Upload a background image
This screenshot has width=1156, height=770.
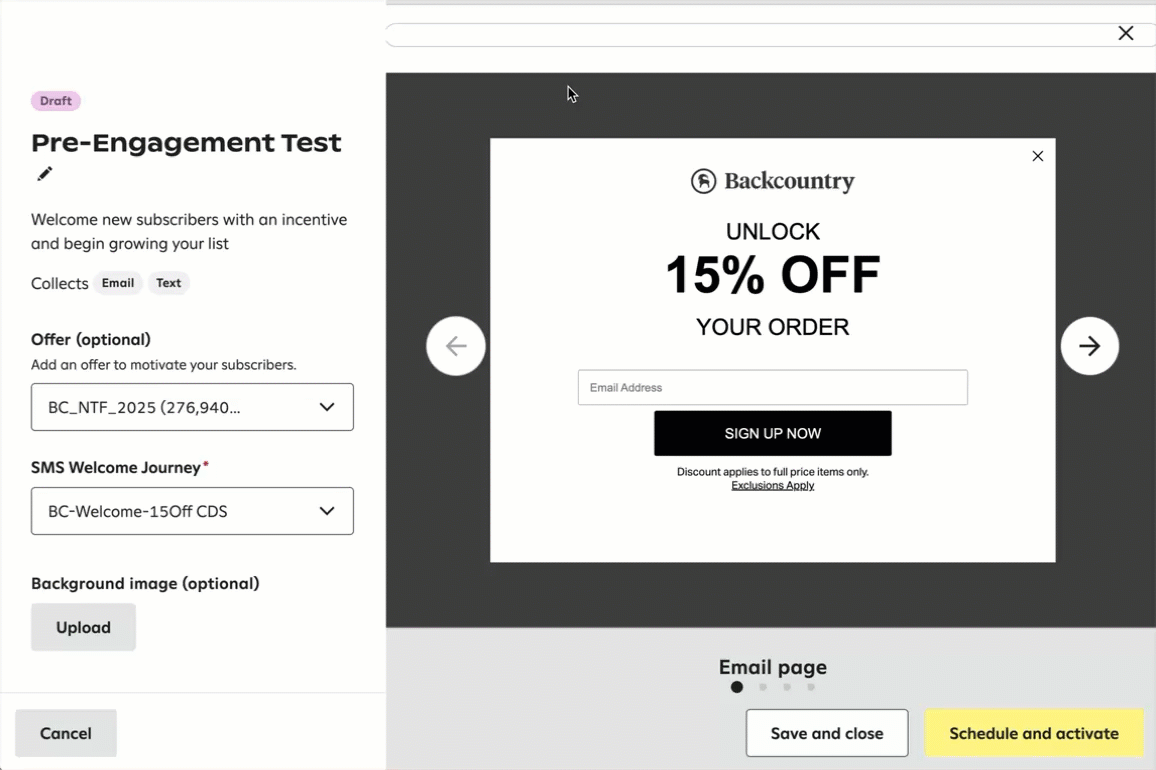[x=83, y=627]
